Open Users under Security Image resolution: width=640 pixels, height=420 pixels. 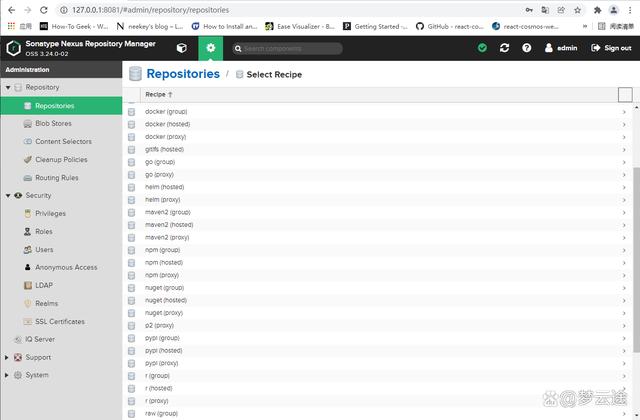tap(61, 249)
